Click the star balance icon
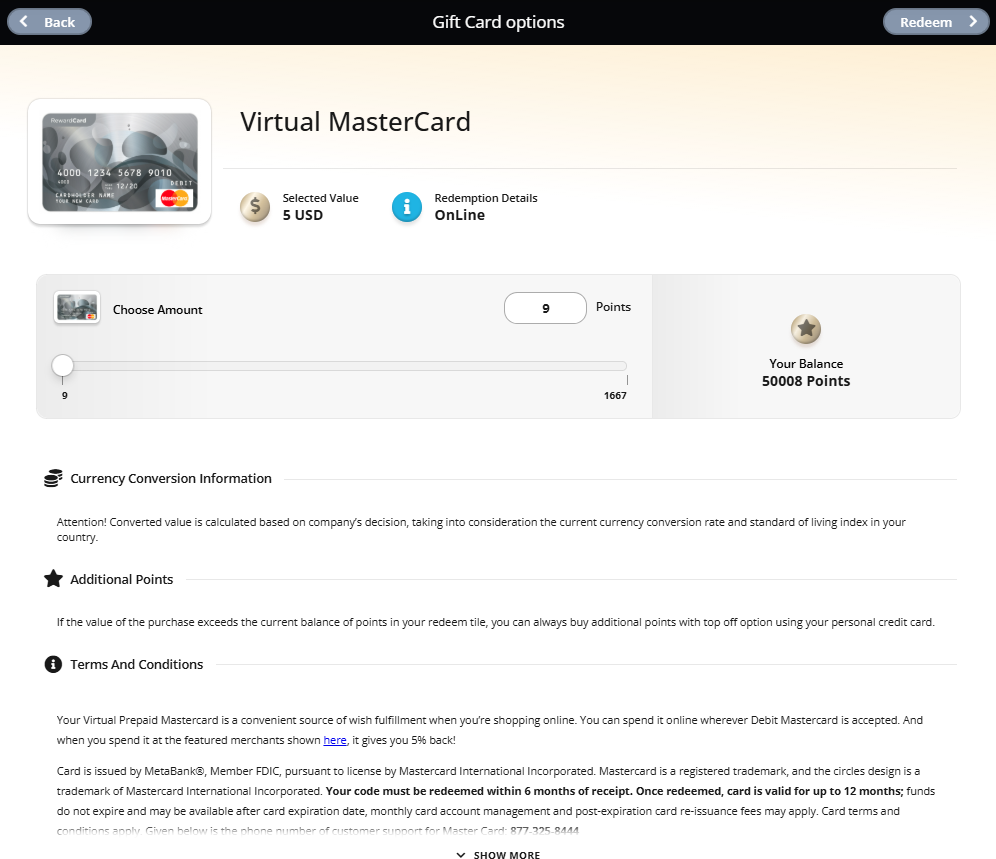Screen dimensions: 996x859 (806, 329)
